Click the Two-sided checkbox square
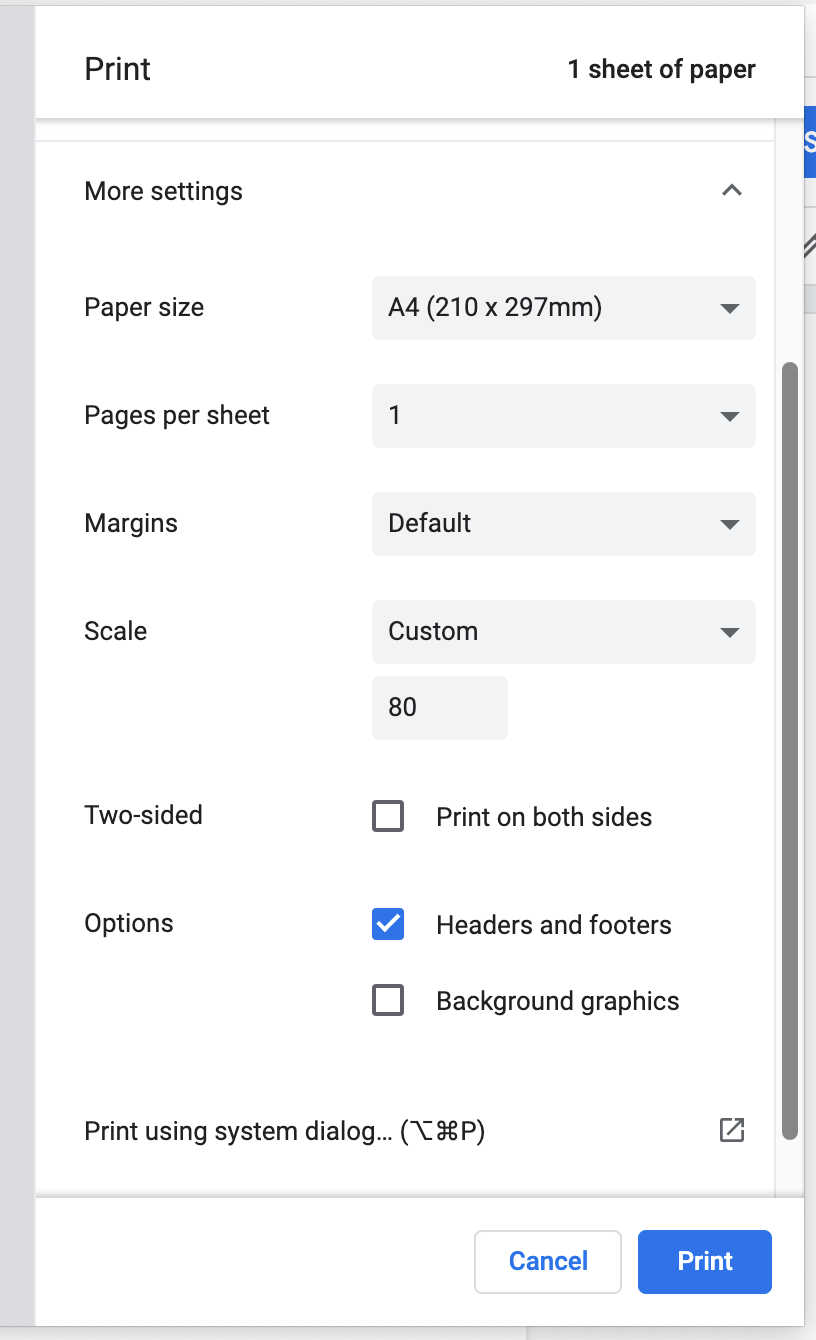 pyautogui.click(x=388, y=816)
